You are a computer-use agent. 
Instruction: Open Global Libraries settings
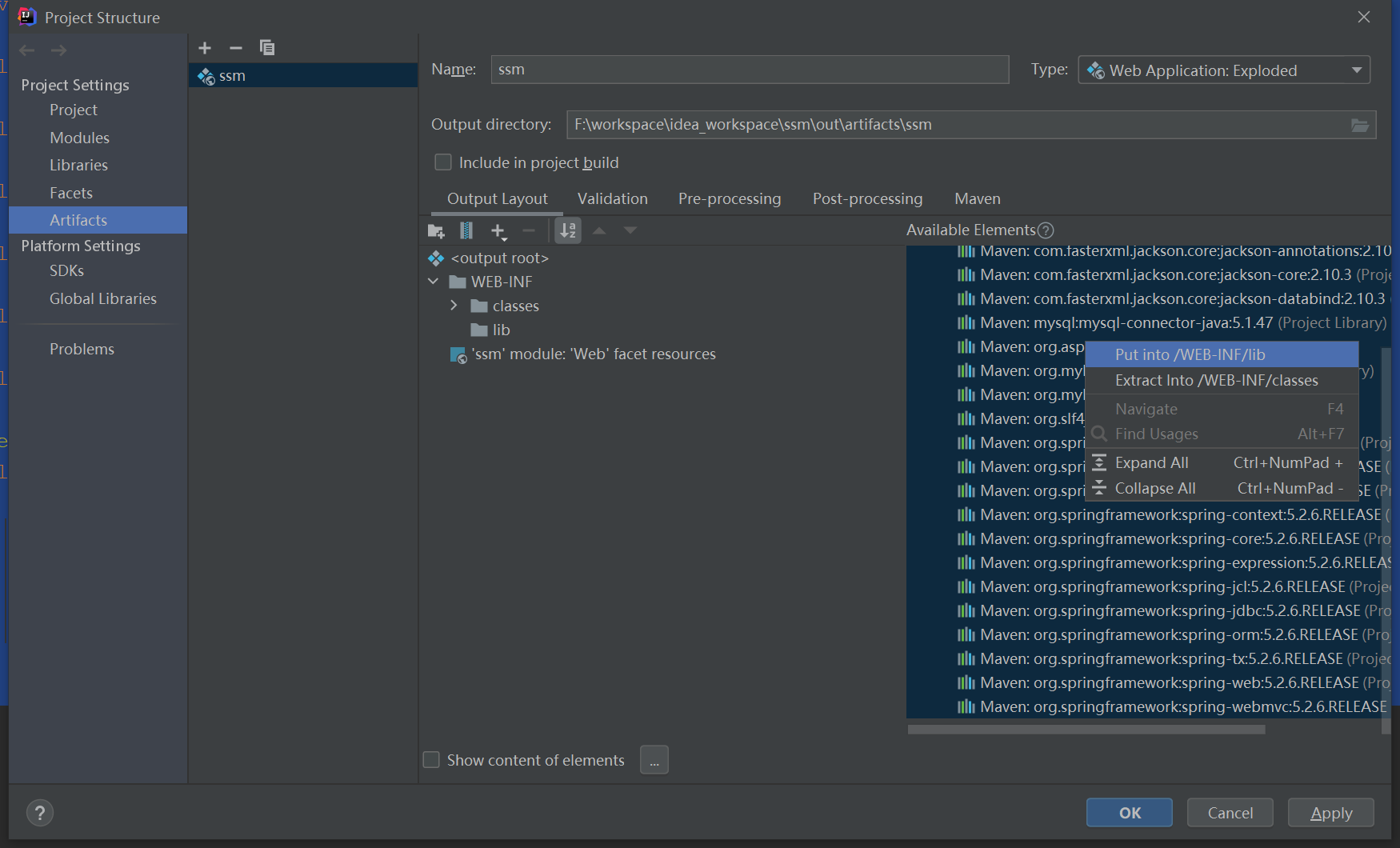coord(103,298)
